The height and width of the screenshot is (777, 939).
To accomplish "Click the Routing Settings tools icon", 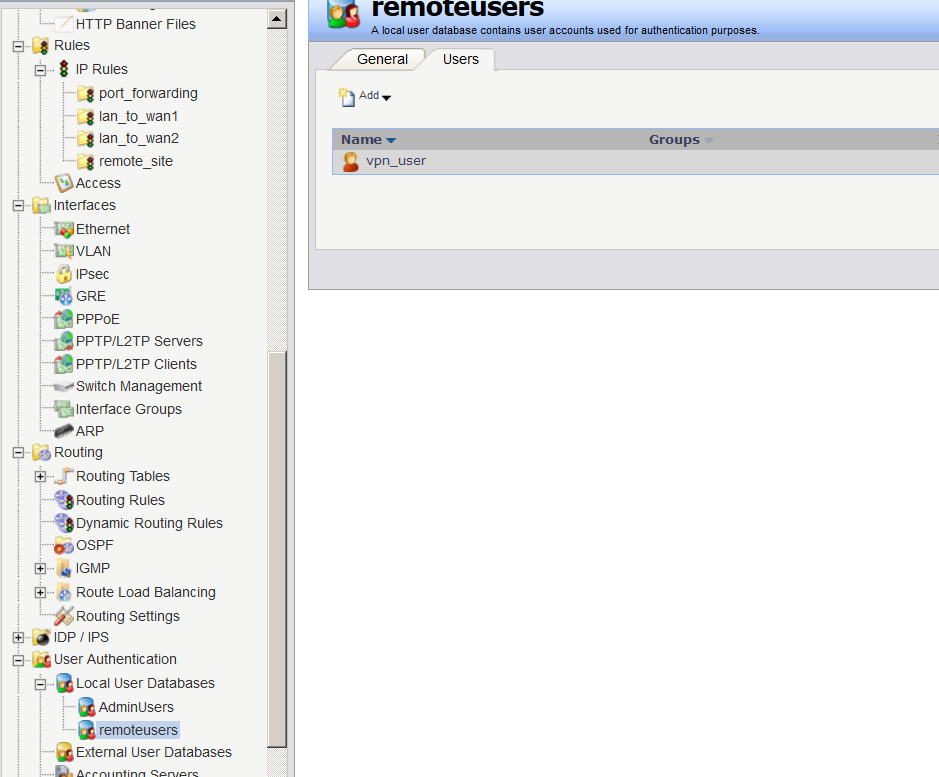I will point(63,616).
